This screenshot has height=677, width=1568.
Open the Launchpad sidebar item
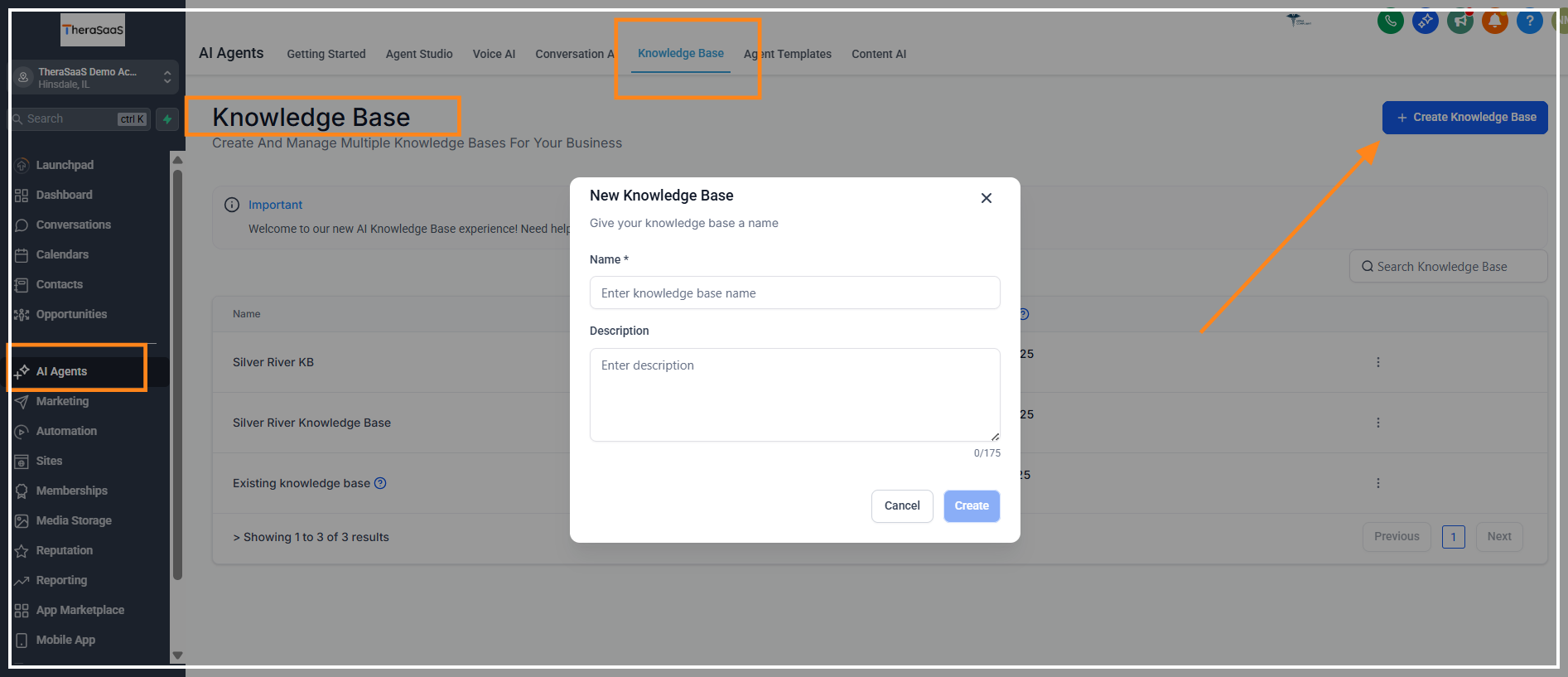pyautogui.click(x=65, y=165)
